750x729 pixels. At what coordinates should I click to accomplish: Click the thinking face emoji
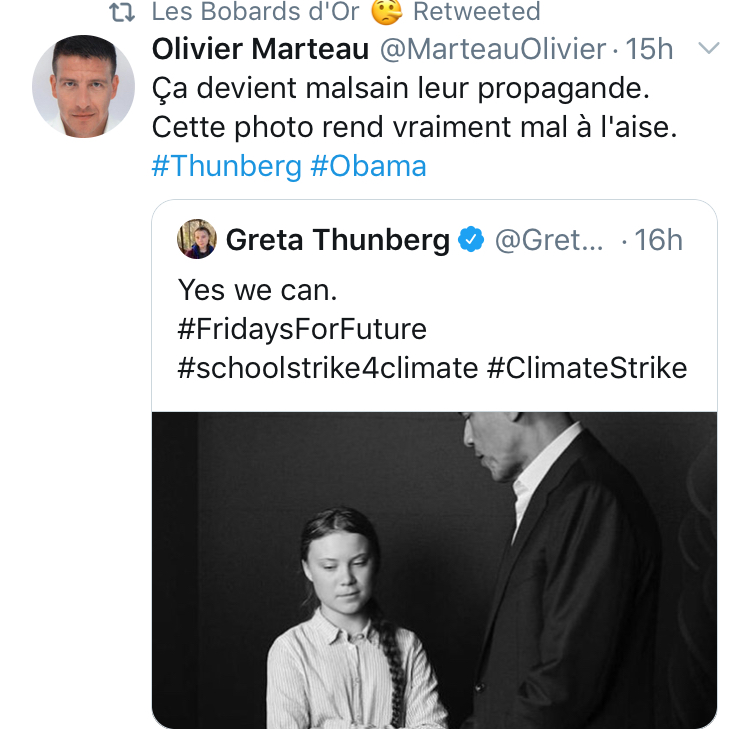[385, 12]
